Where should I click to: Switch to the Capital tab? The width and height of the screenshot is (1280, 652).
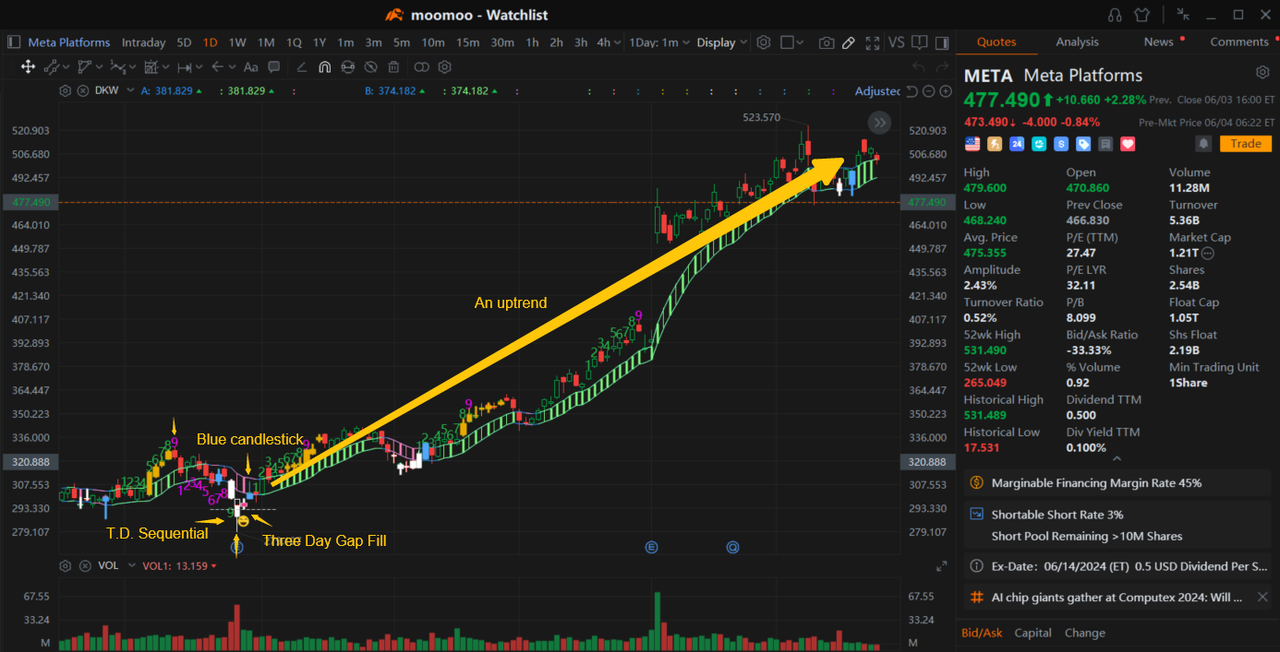[1033, 632]
